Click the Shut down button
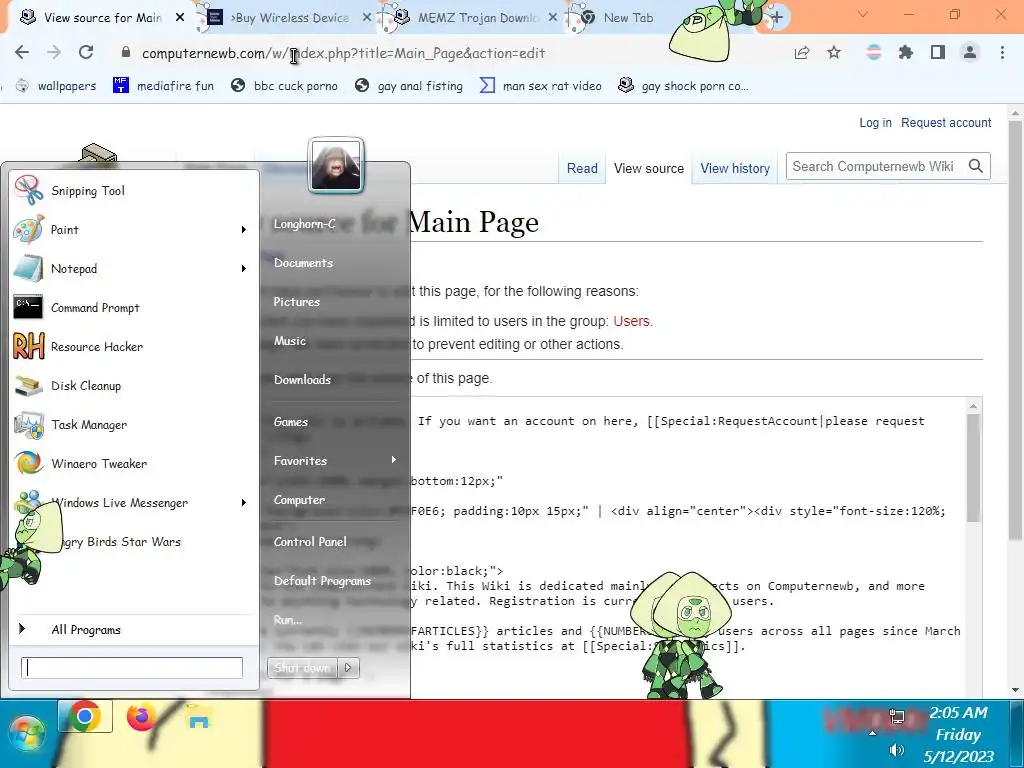The height and width of the screenshot is (768, 1024). (302, 667)
